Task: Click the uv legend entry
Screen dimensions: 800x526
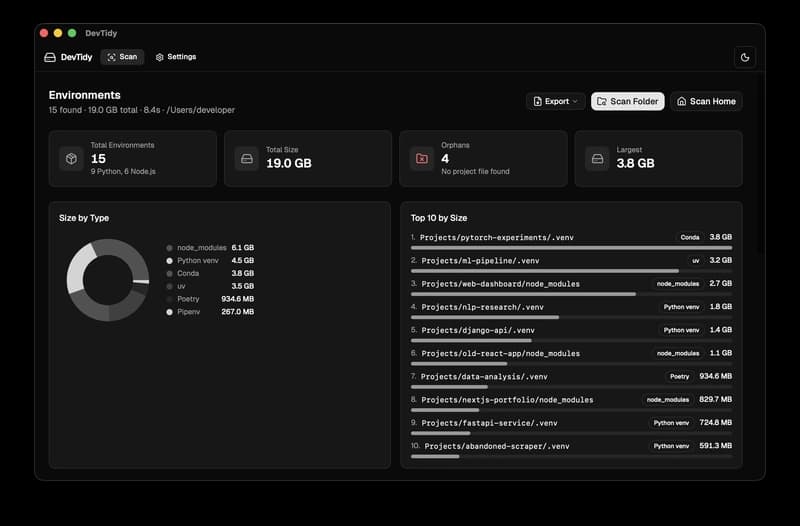Action: click(210, 286)
